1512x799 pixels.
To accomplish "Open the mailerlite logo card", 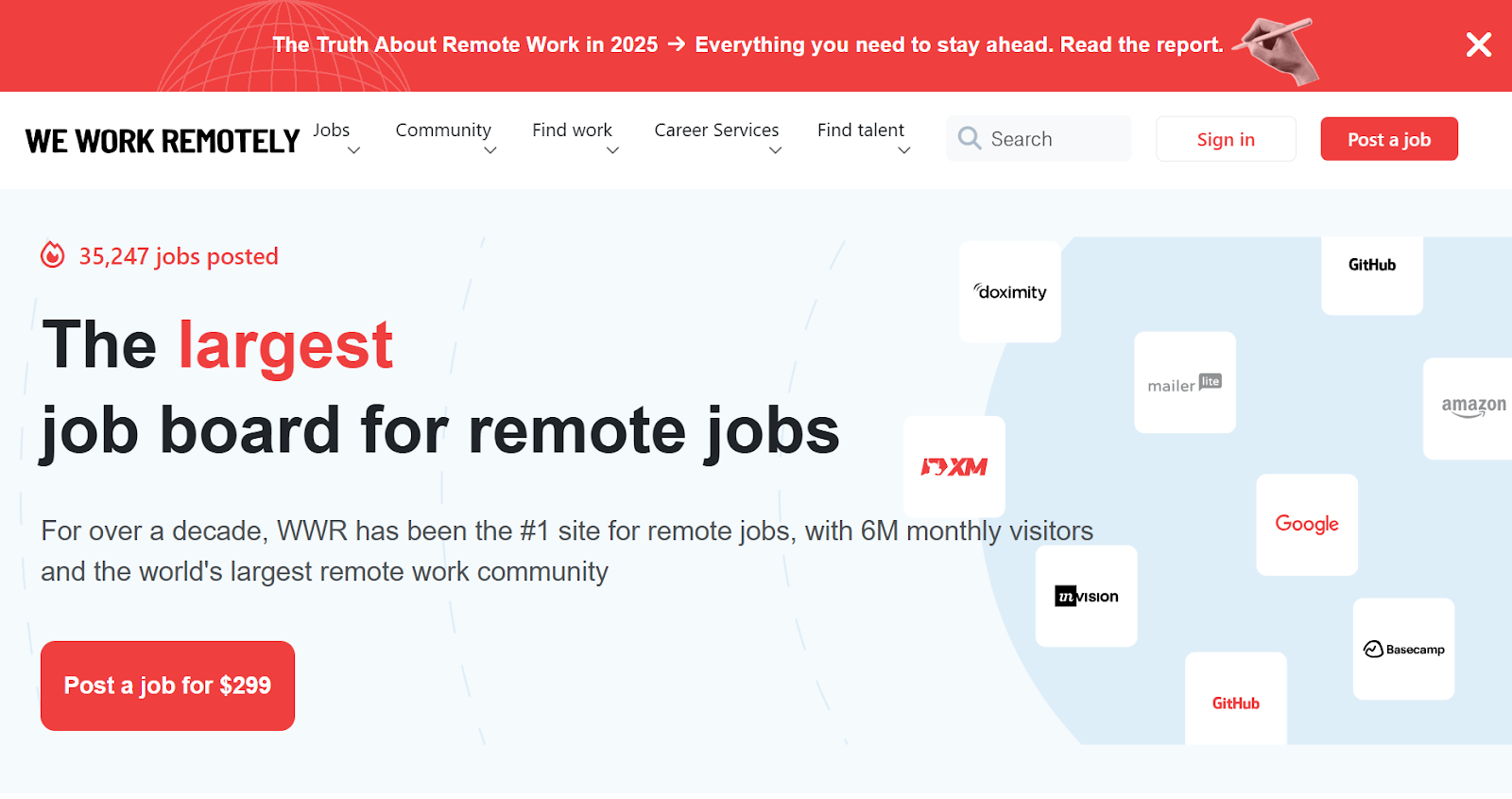I will [x=1185, y=382].
